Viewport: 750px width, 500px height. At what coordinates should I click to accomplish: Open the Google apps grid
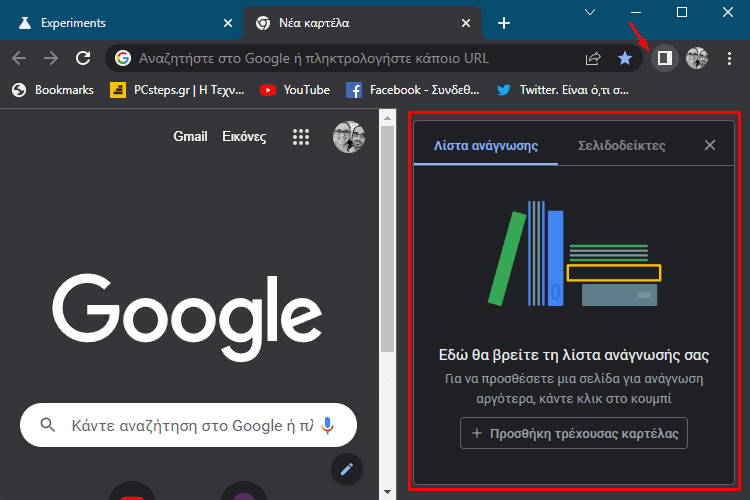(x=301, y=137)
